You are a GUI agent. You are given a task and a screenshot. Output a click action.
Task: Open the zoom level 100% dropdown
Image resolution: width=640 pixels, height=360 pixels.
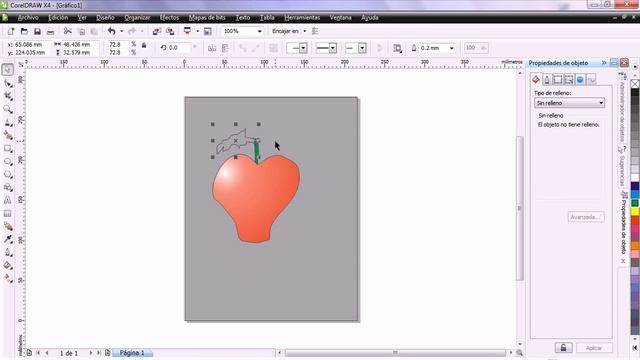(x=259, y=31)
